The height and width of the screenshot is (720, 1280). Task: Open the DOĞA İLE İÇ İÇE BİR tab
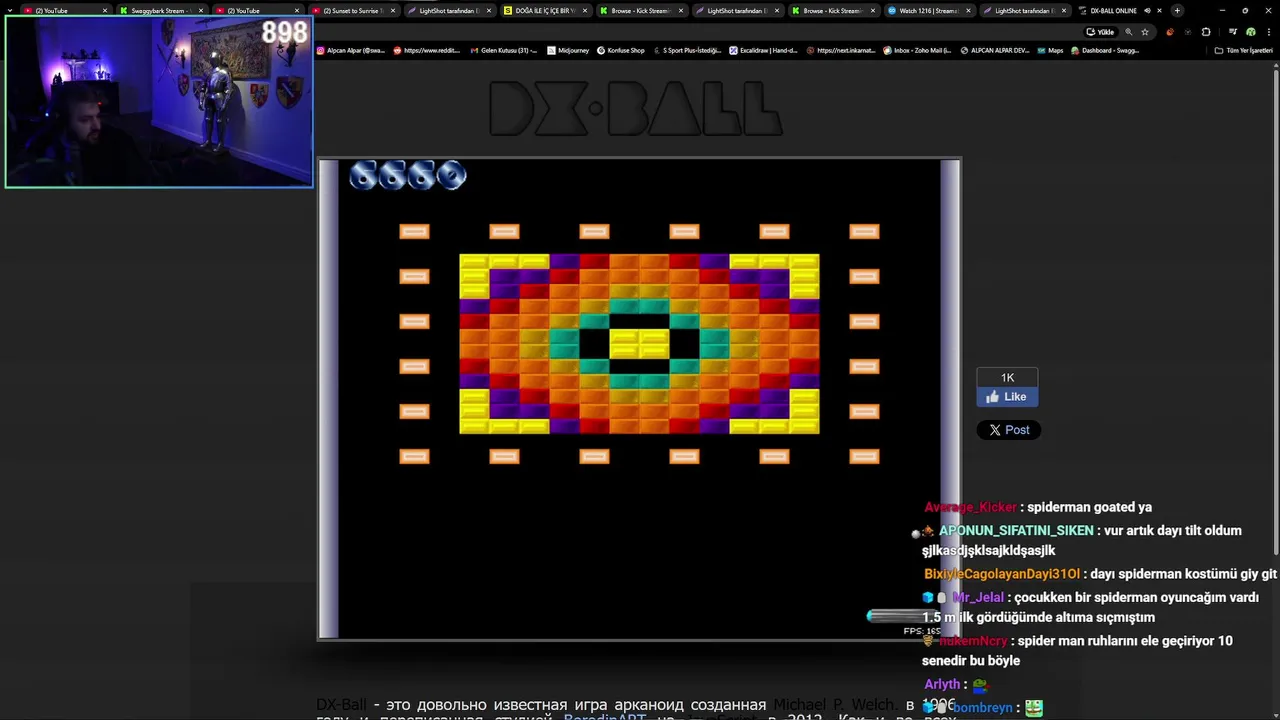pyautogui.click(x=543, y=11)
